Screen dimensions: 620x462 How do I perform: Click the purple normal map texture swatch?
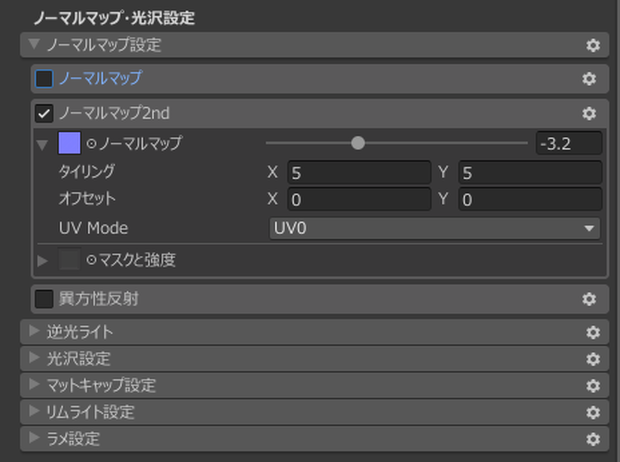[x=70, y=143]
